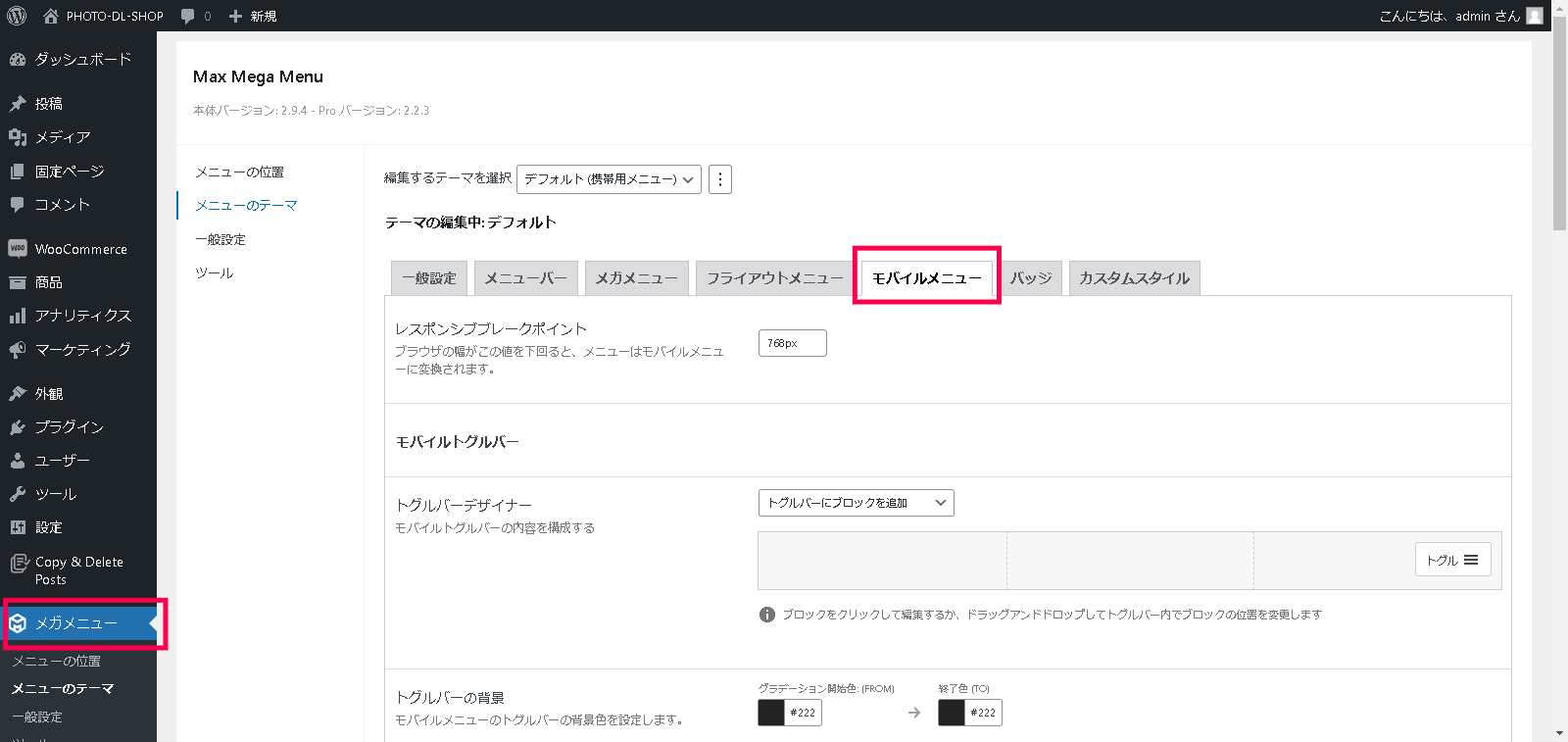Screen dimensions: 1568x742
Task: Switch to the バッジ tab
Action: click(x=1031, y=278)
